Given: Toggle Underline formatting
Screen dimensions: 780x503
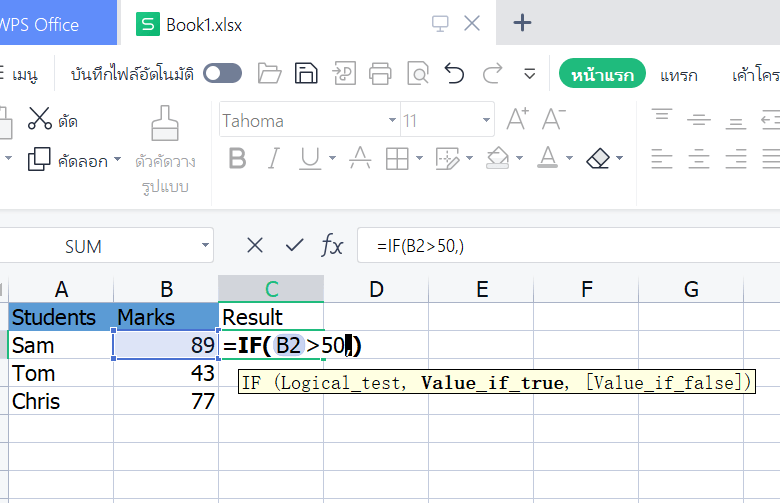Looking at the screenshot, I should 310,159.
